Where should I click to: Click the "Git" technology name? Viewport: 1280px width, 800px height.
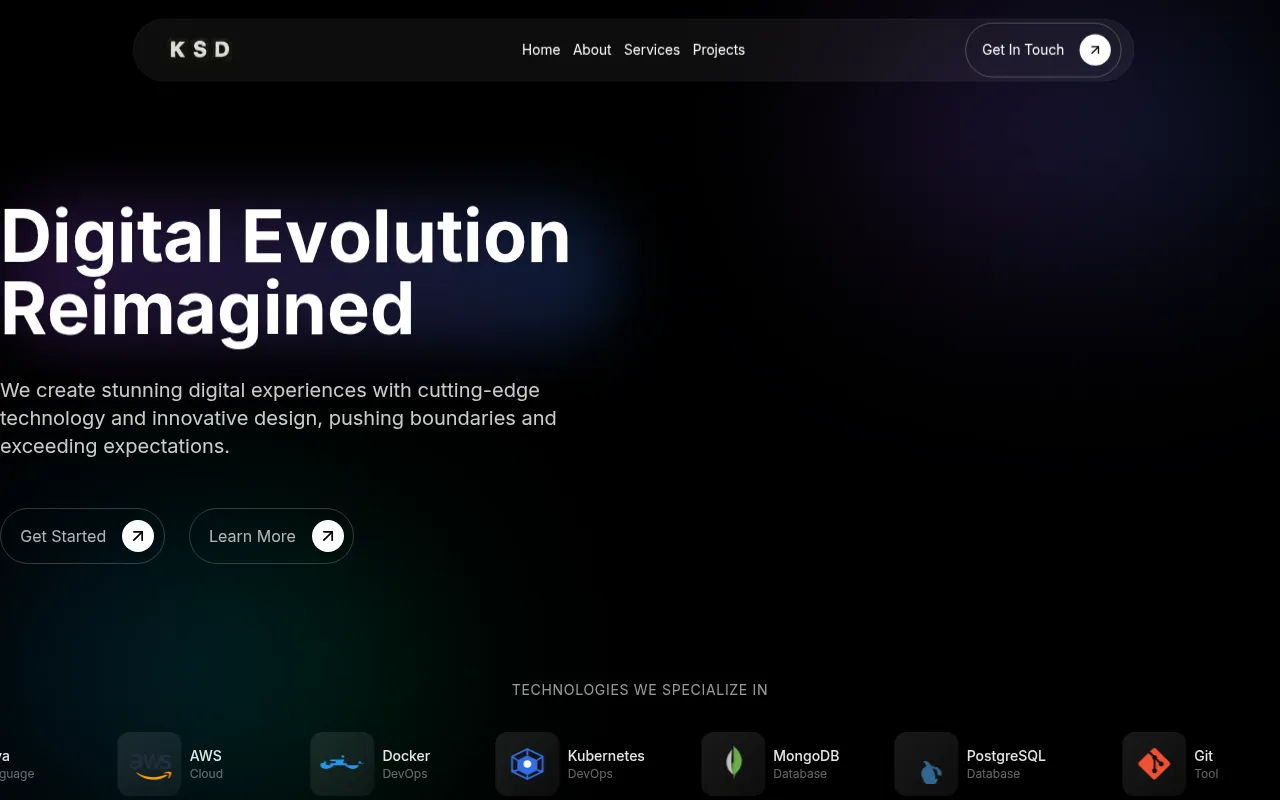tap(1204, 756)
